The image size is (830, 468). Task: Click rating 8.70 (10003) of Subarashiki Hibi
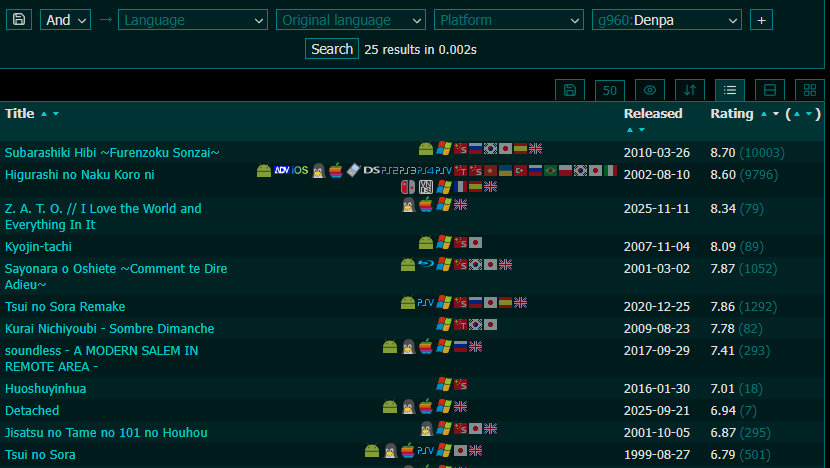coord(747,152)
